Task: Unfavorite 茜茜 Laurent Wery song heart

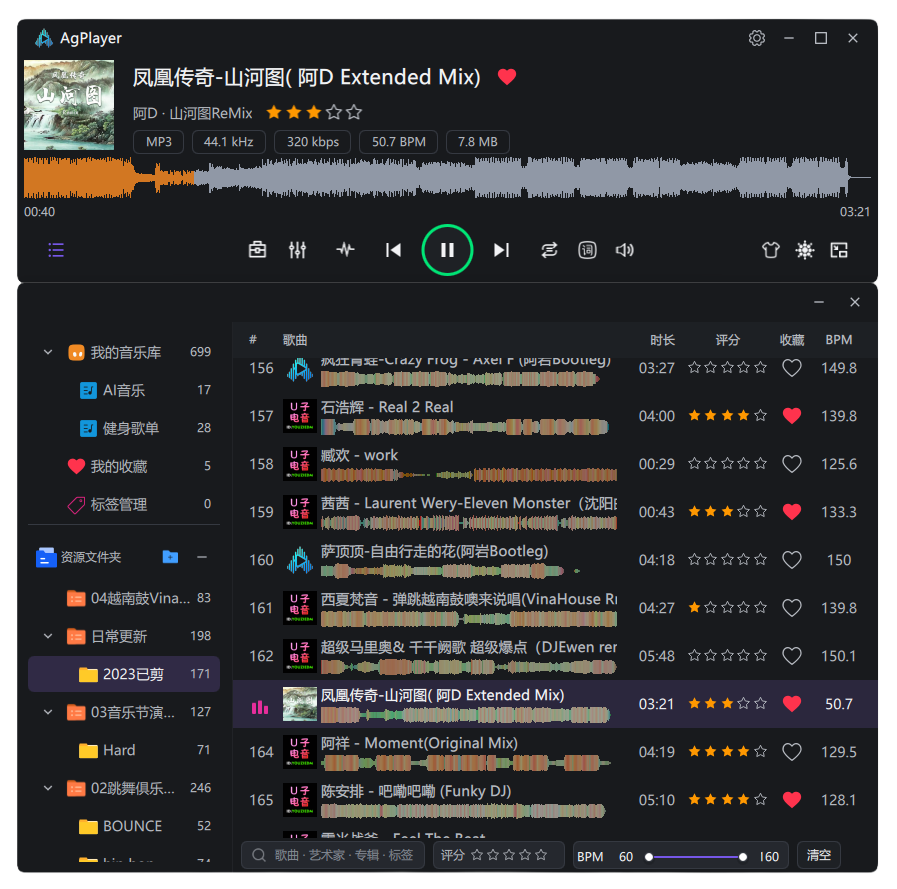Action: 792,512
